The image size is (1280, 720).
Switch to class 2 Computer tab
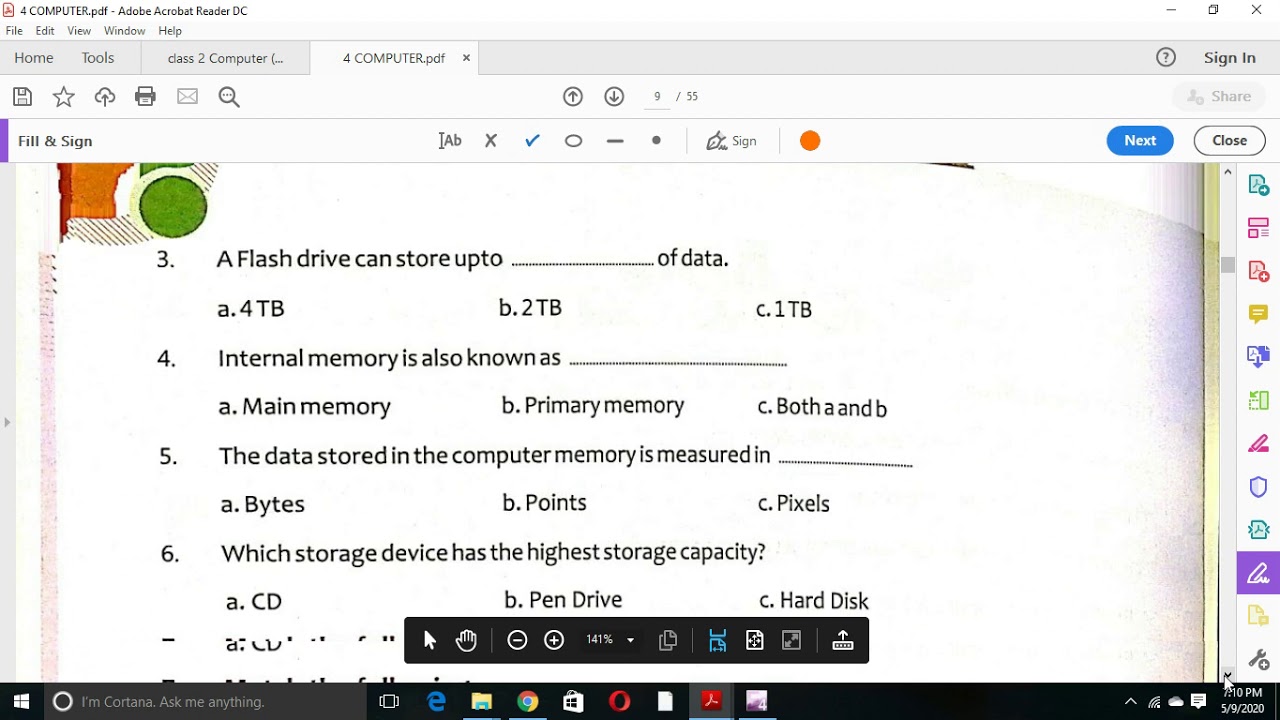[225, 58]
